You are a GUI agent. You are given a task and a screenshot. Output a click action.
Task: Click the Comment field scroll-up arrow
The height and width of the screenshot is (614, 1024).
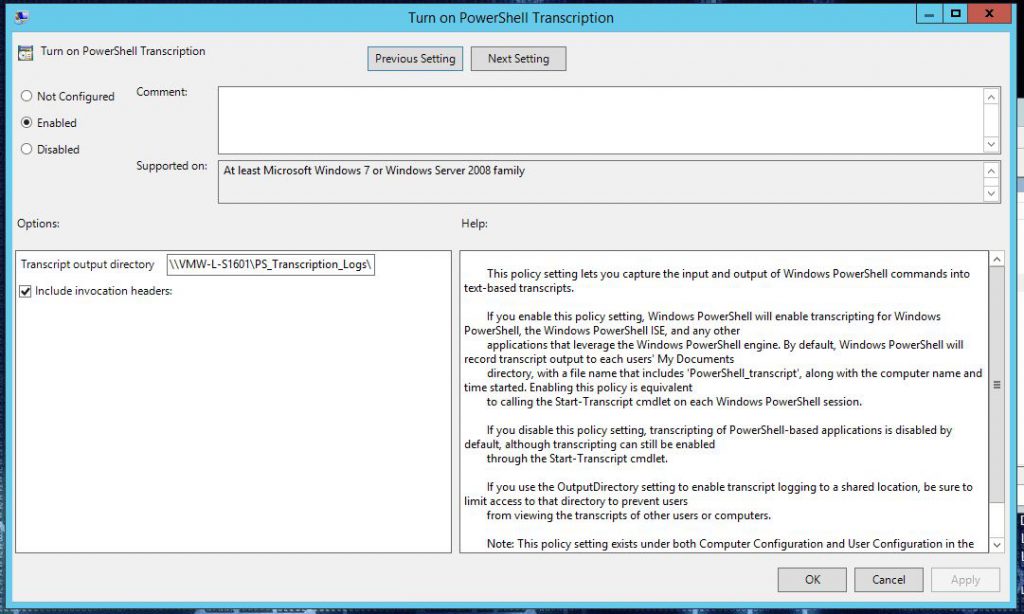point(992,96)
